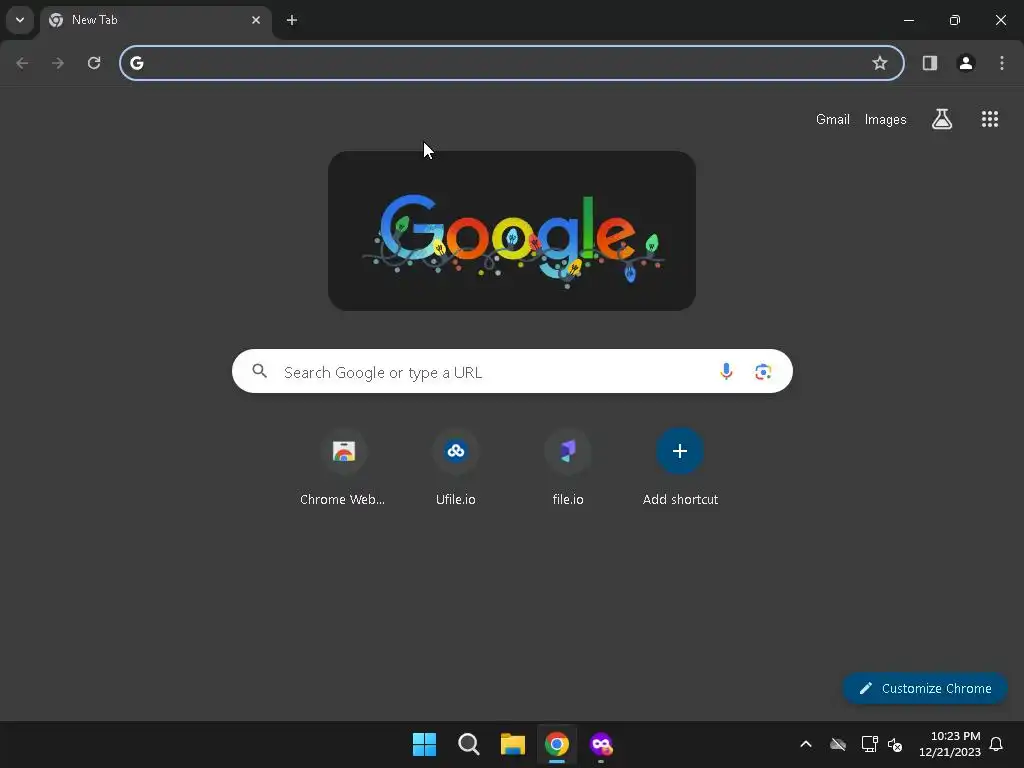Select the New Tab tab
Screen dimensions: 1024x768
tap(155, 20)
